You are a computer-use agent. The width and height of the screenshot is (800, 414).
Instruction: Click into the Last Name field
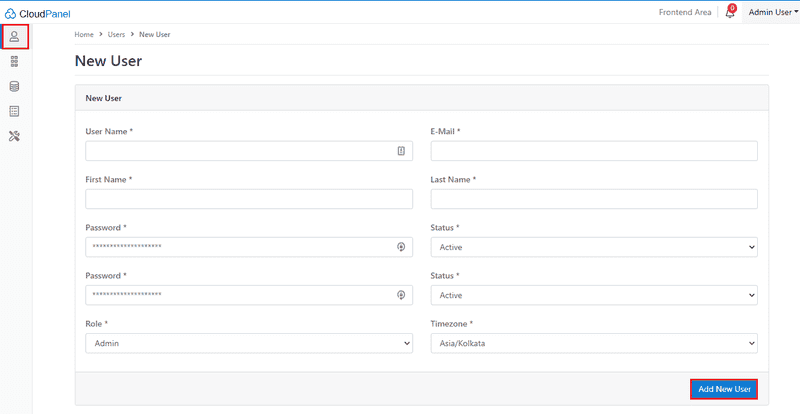[593, 199]
